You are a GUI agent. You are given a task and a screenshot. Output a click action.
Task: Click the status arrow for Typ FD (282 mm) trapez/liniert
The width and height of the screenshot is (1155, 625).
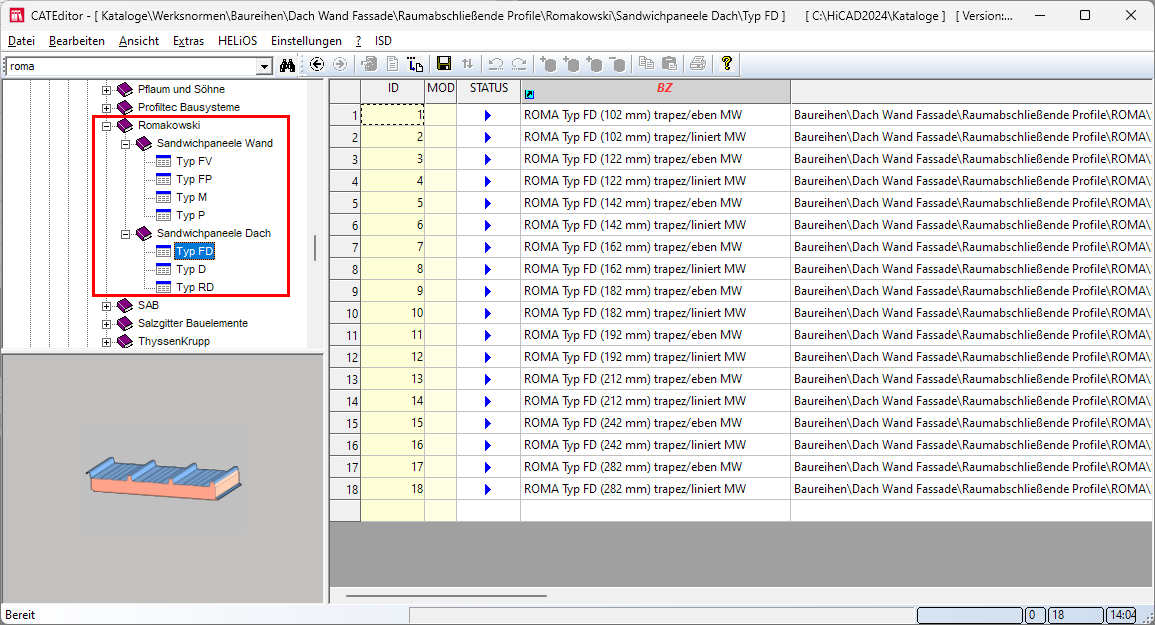click(x=488, y=489)
